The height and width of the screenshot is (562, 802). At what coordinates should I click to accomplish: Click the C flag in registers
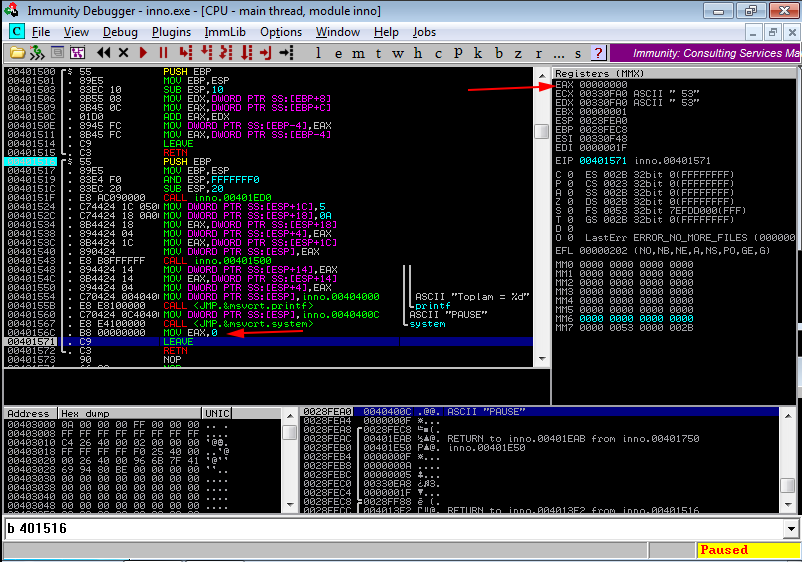point(564,175)
